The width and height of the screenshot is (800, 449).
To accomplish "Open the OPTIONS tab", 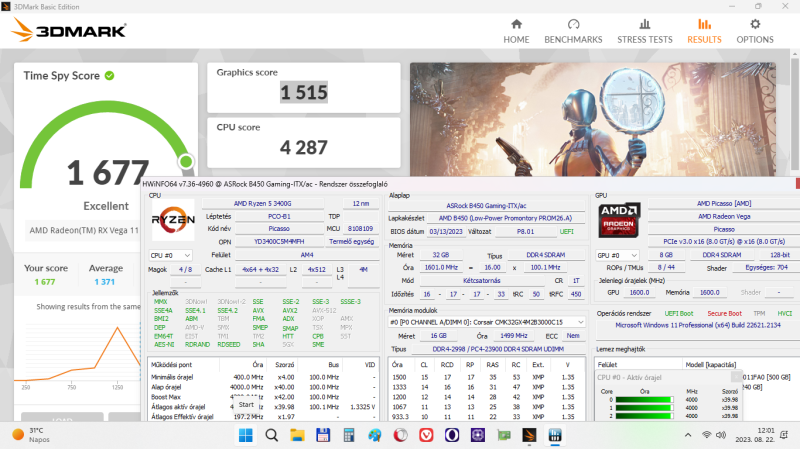I will coord(755,32).
